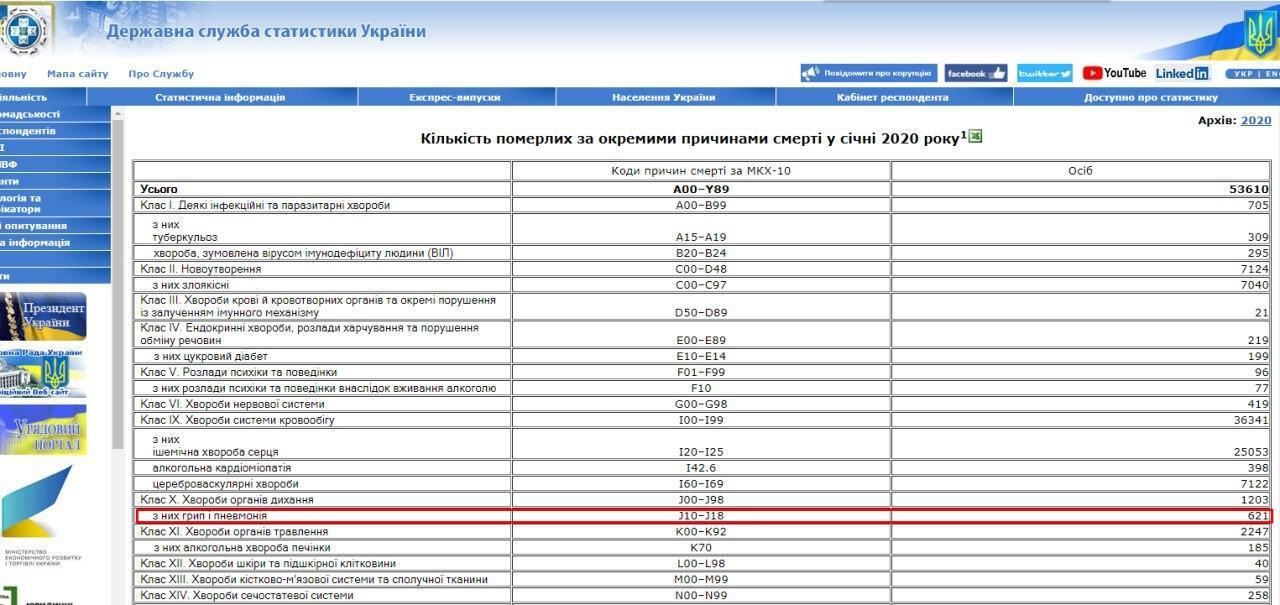The image size is (1280, 605).
Task: Switch language with the УКР | ENG button
Action: tap(1254, 74)
